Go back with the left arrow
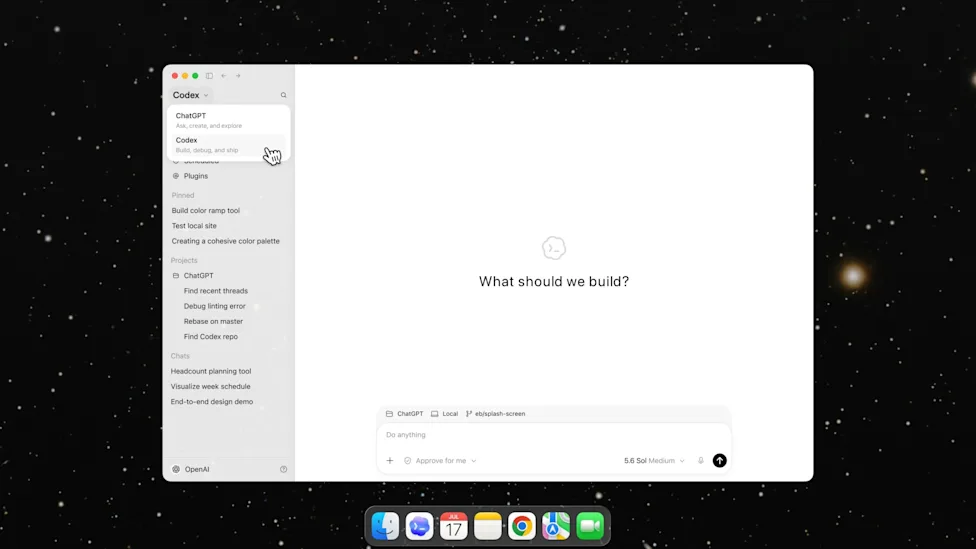Image resolution: width=976 pixels, height=549 pixels. (224, 76)
